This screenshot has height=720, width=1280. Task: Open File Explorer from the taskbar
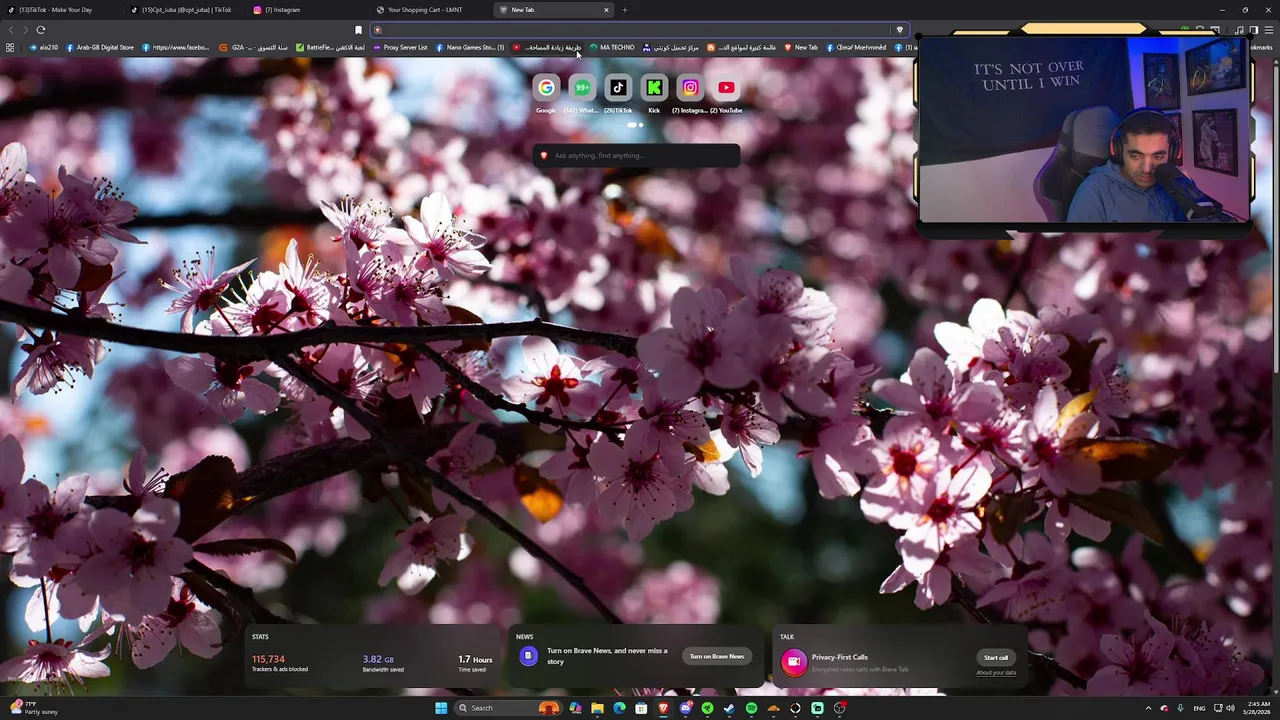(597, 708)
